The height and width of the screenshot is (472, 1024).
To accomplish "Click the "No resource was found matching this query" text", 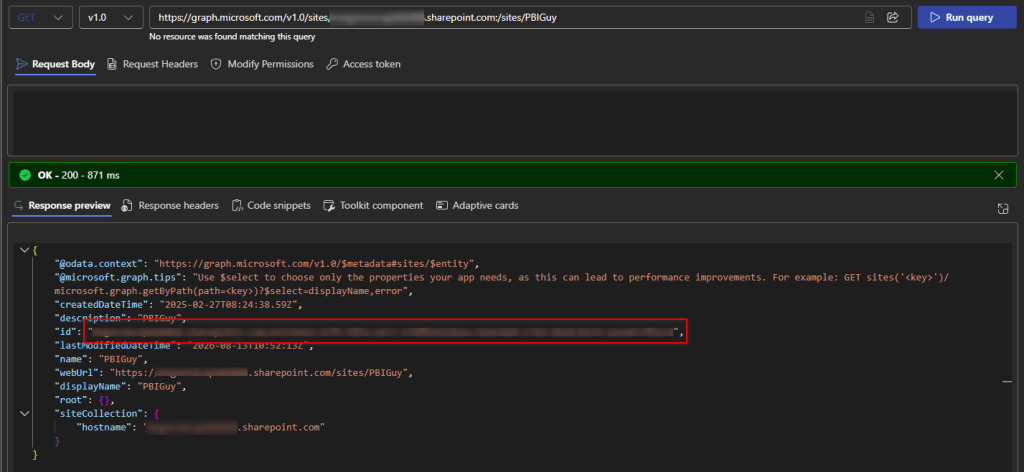I will pos(232,37).
